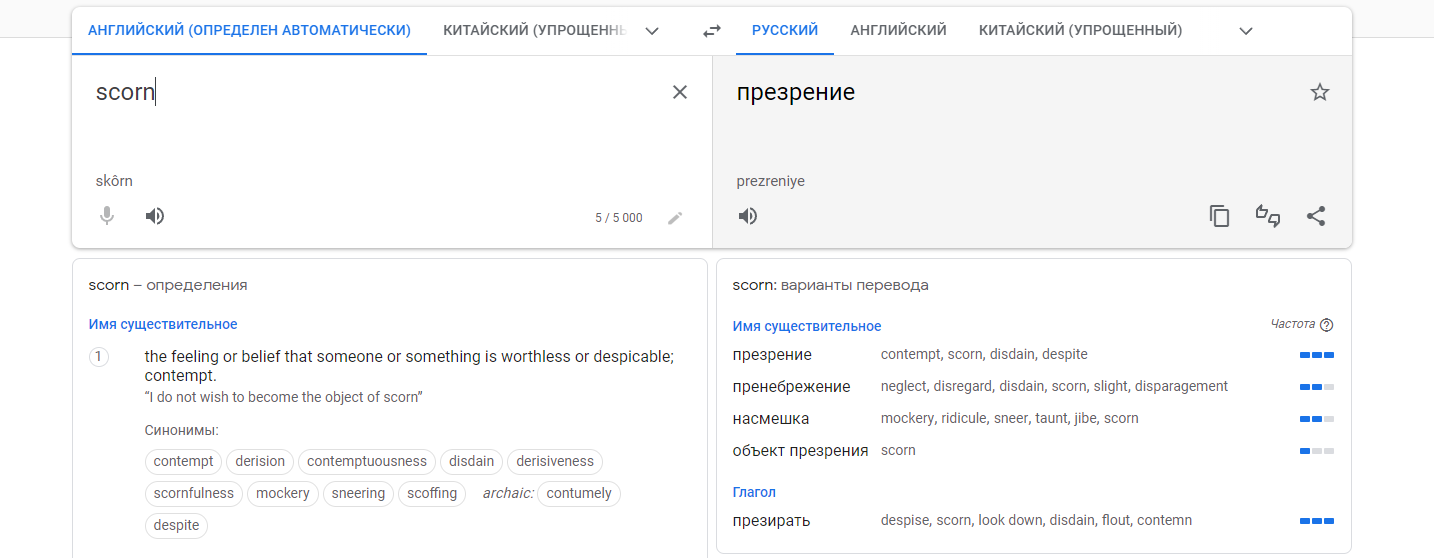Click into the source text field
Viewport: 1434px width, 558px height.
click(x=380, y=120)
